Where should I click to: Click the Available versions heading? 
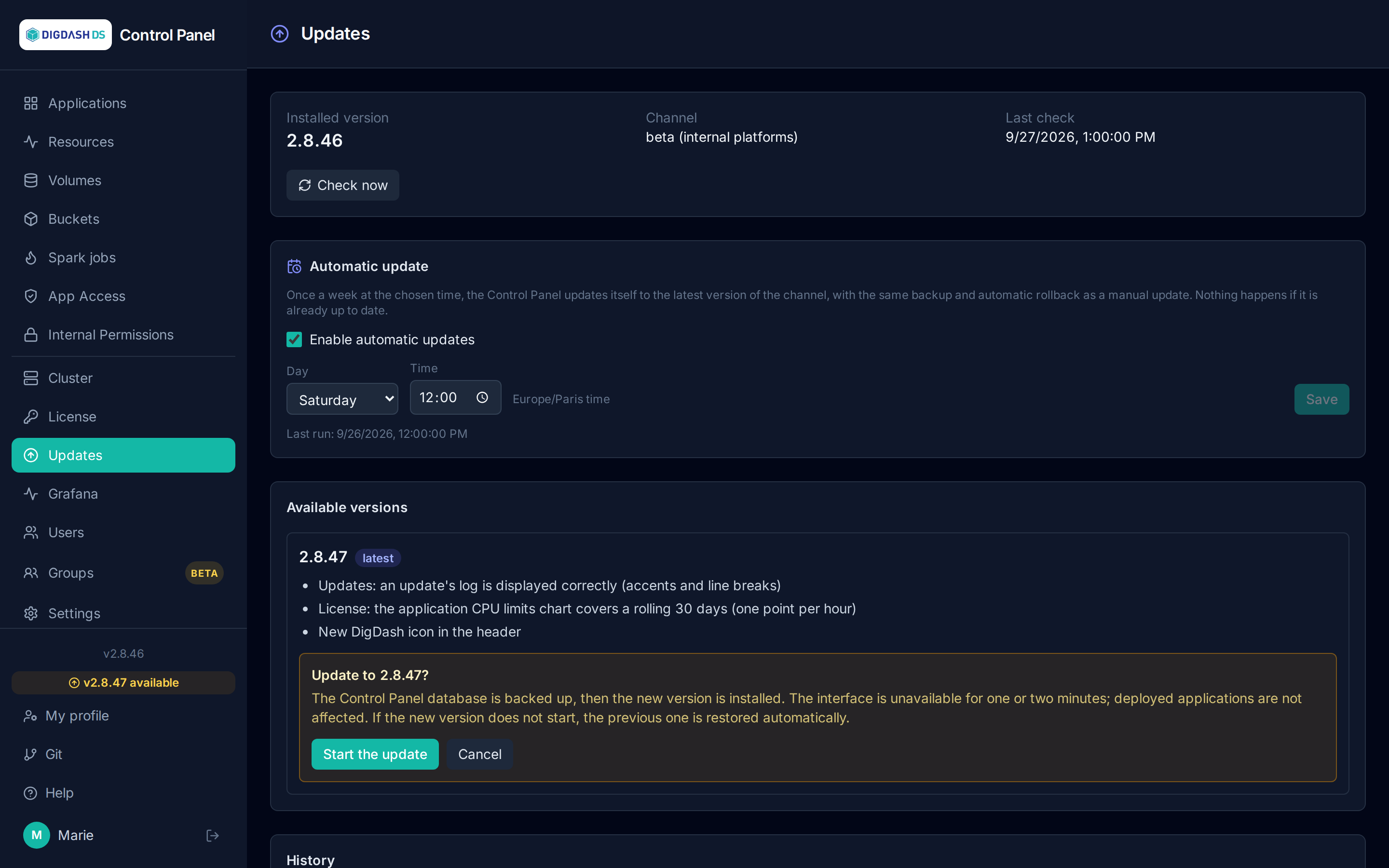[347, 507]
